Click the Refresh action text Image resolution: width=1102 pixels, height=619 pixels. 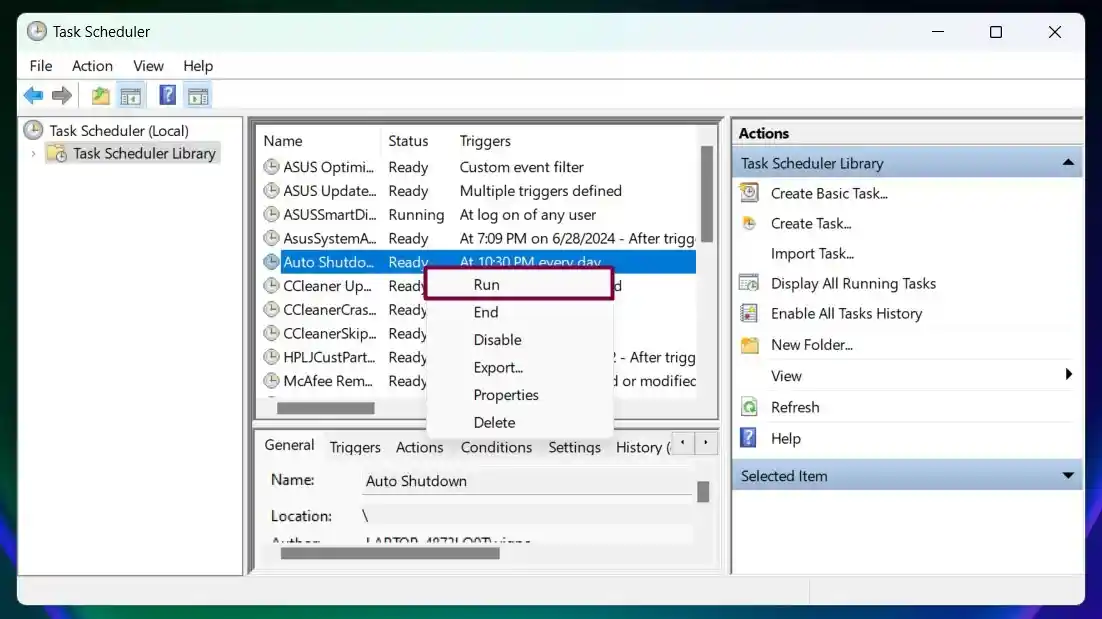795,408
